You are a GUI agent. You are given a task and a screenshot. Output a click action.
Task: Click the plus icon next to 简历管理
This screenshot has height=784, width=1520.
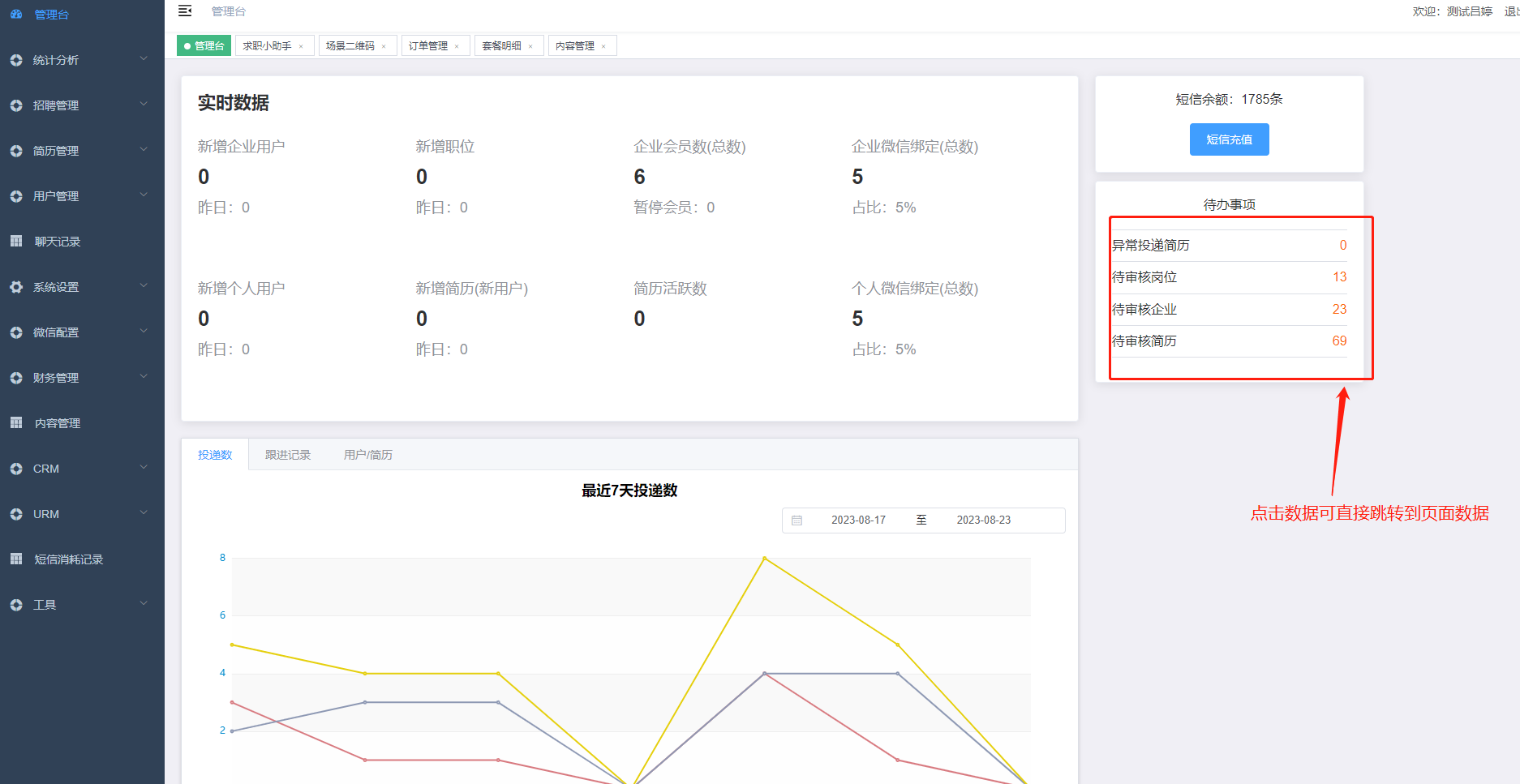(x=16, y=151)
